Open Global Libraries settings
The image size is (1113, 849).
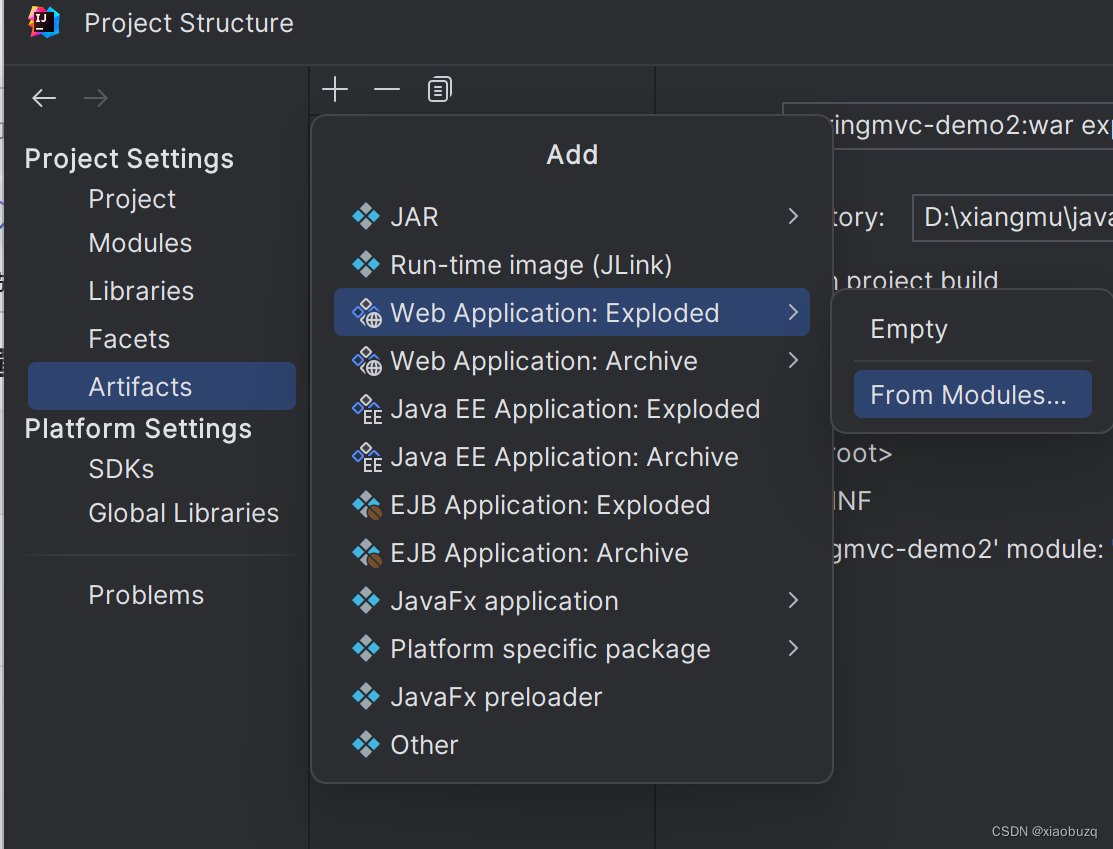(183, 513)
